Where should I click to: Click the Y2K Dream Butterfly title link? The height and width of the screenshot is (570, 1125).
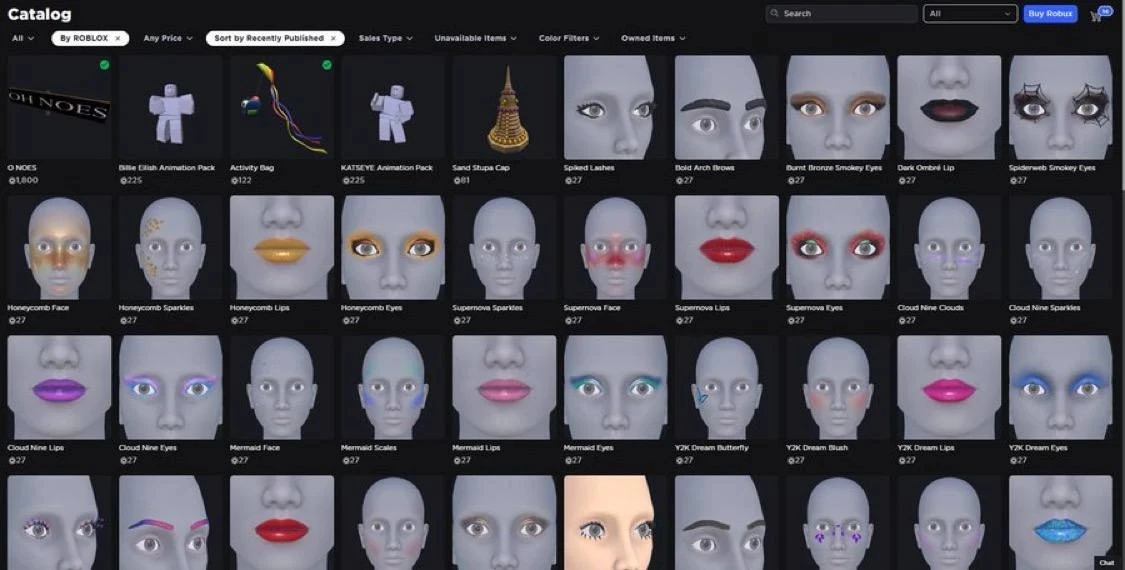point(712,448)
